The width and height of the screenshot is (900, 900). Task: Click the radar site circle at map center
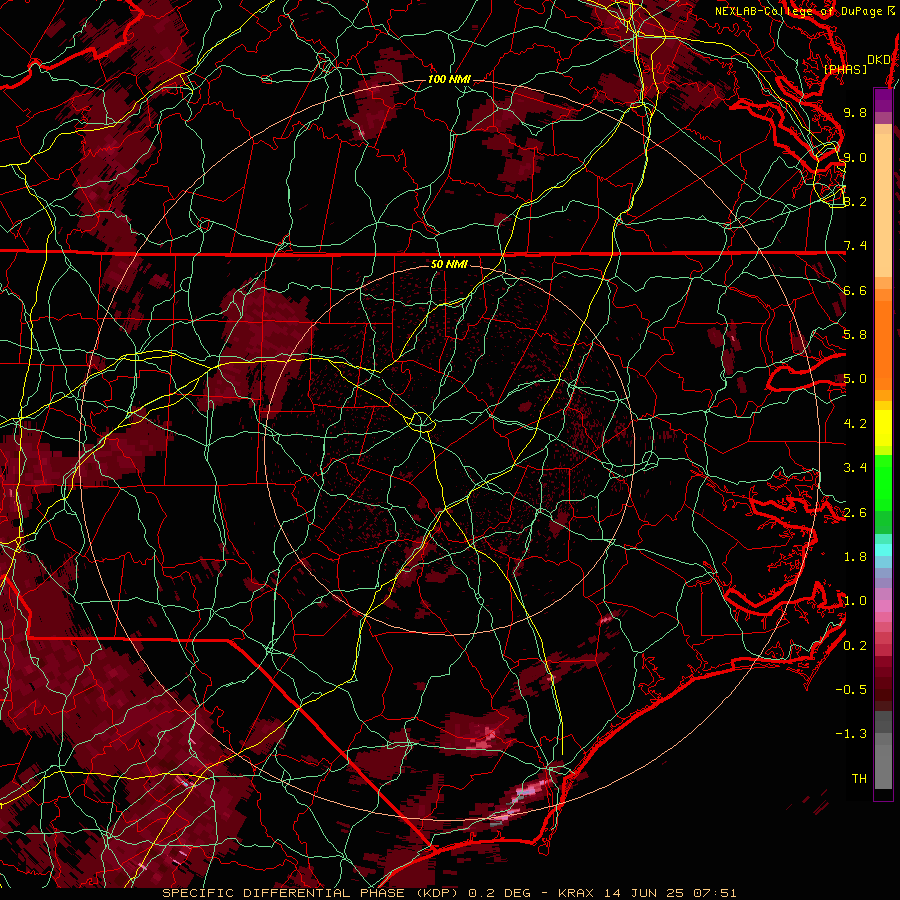tap(421, 423)
